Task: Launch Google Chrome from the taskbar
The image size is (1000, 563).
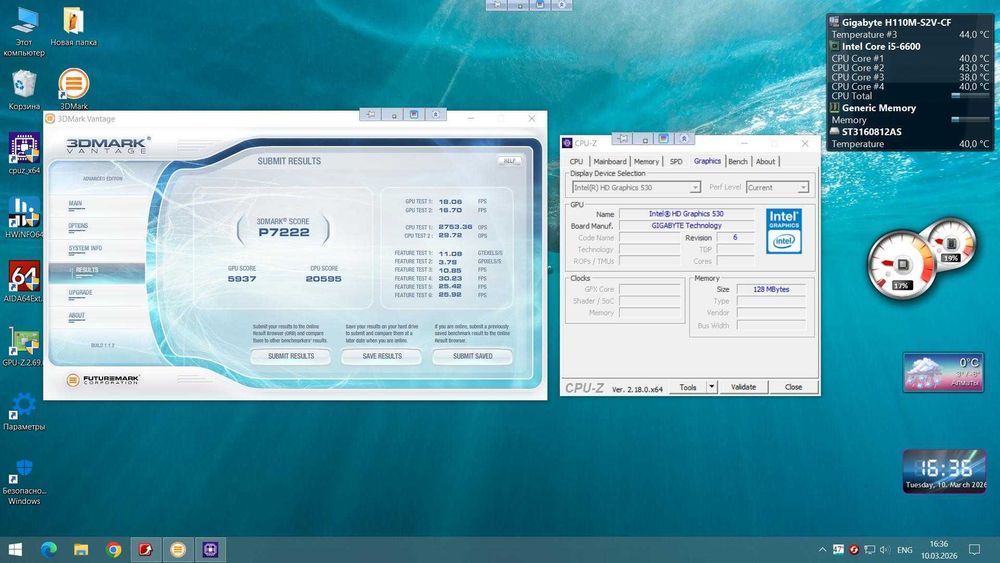Action: tap(114, 550)
